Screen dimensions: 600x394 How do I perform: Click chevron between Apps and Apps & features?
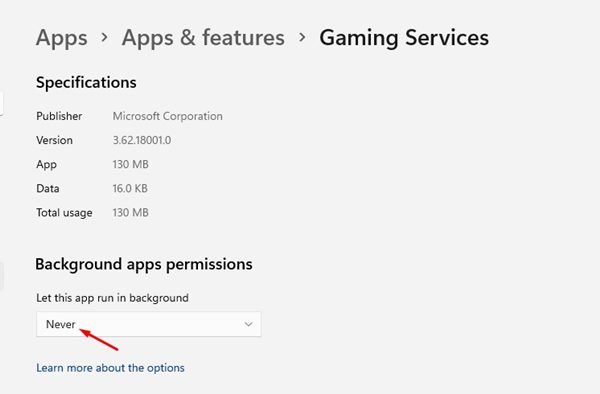tap(104, 37)
